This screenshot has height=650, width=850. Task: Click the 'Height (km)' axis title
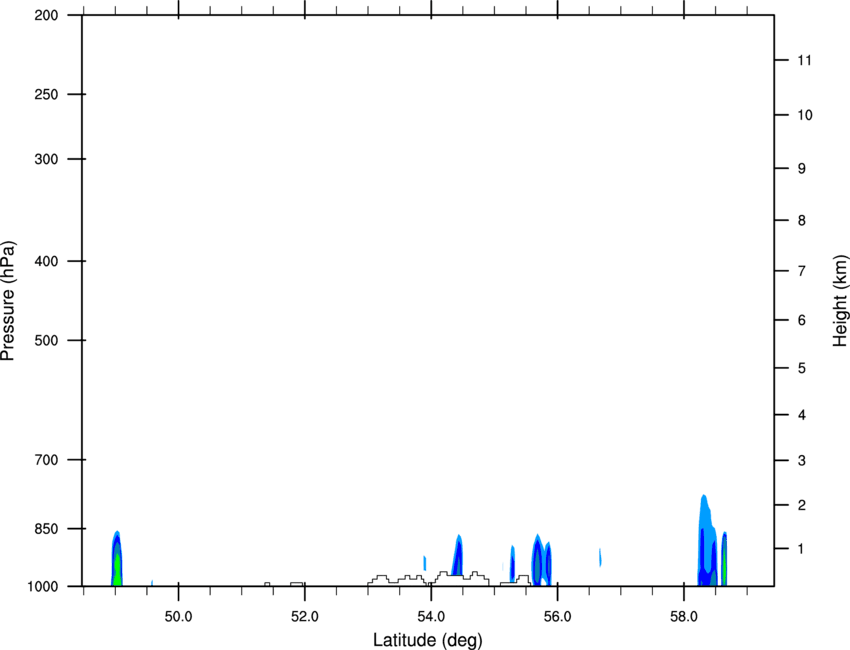840,300
